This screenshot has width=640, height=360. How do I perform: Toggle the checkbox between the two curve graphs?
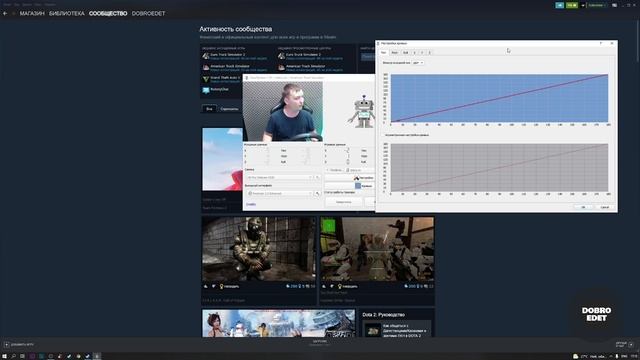click(384, 135)
